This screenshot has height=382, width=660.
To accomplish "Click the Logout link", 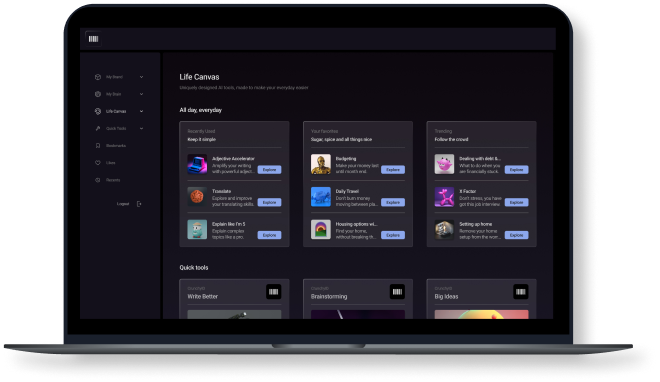I will tap(123, 204).
